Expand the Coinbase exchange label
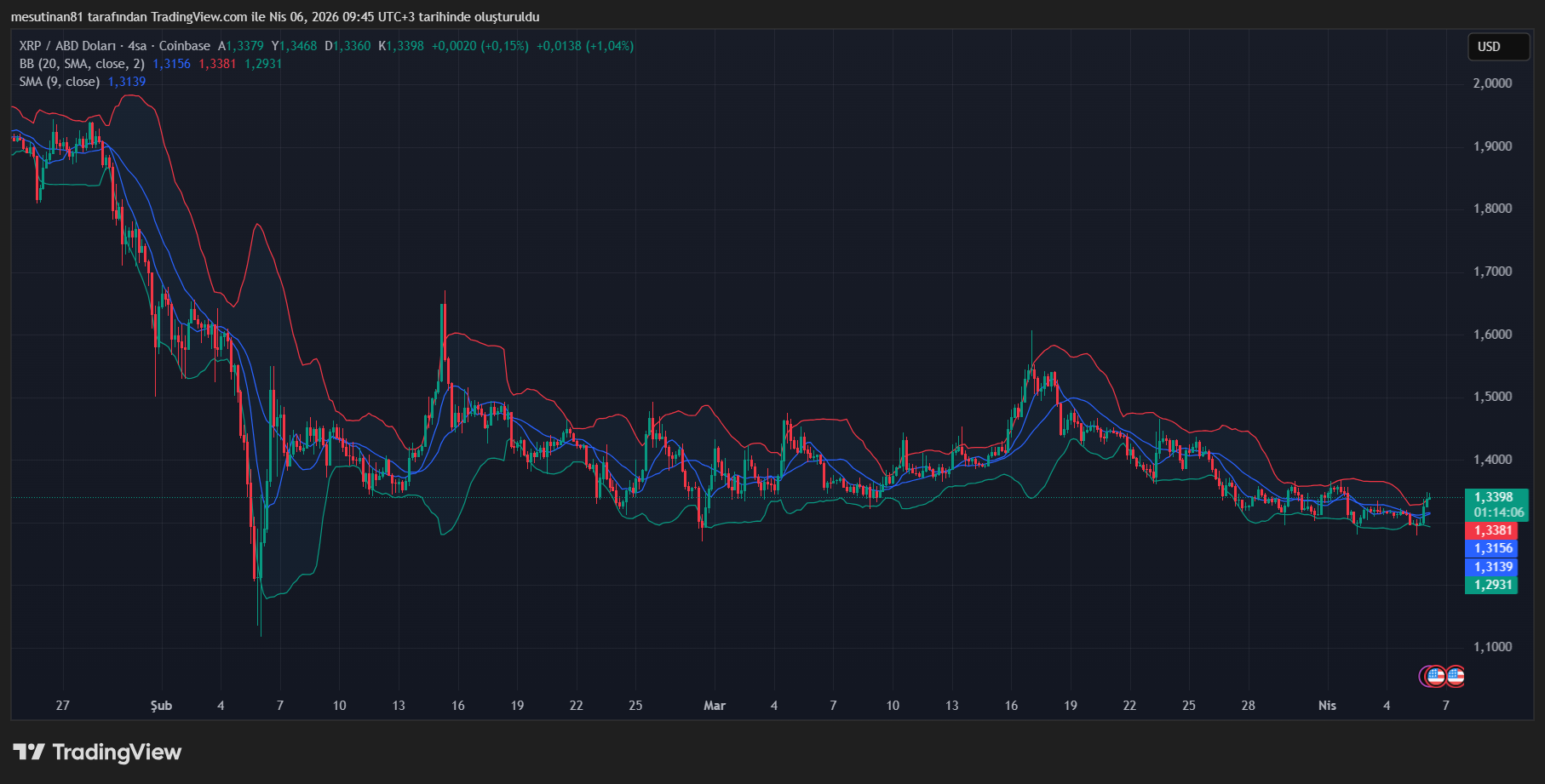Viewport: 1545px width, 784px height. [185, 46]
